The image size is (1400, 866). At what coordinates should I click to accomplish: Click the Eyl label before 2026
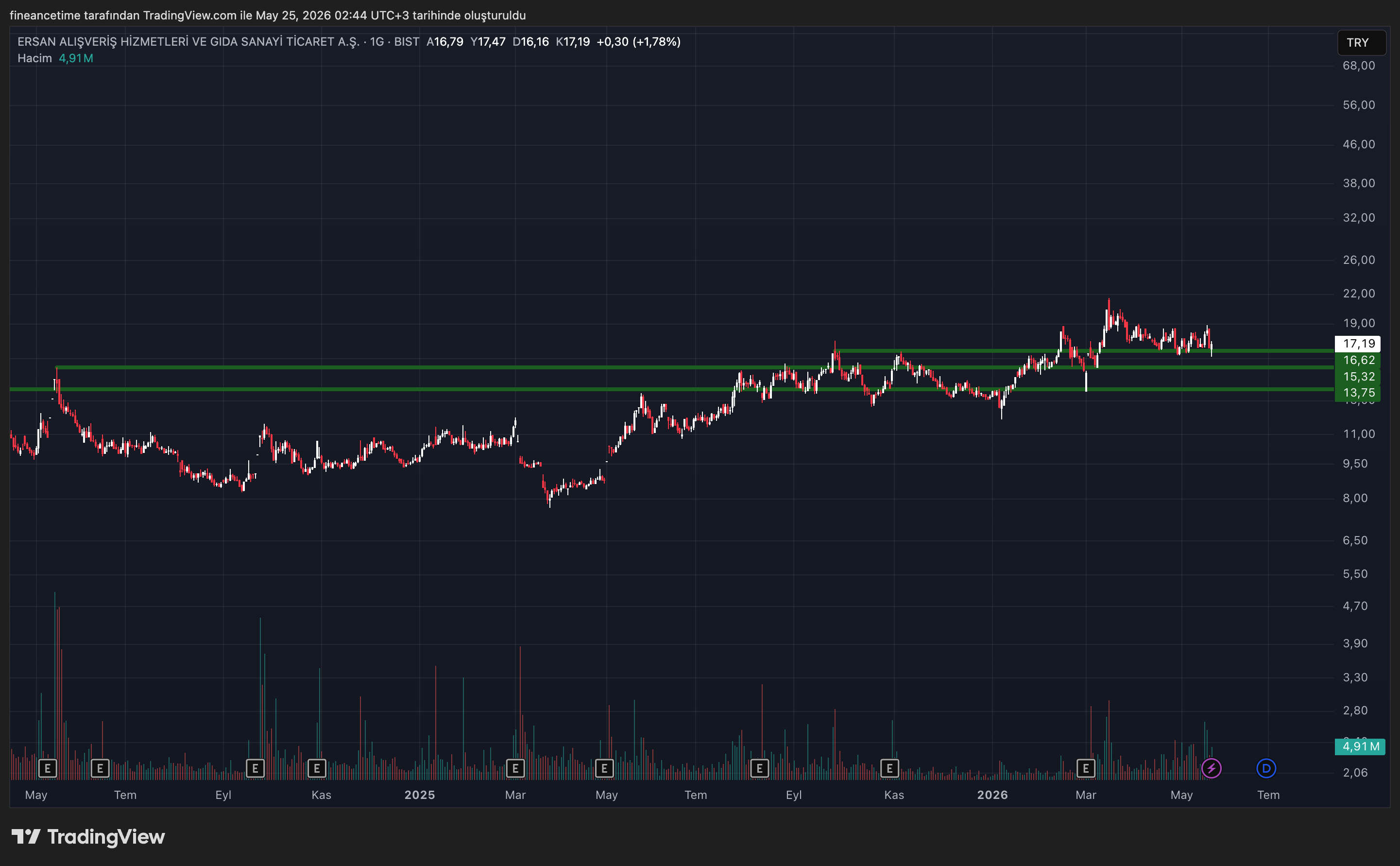coord(794,795)
